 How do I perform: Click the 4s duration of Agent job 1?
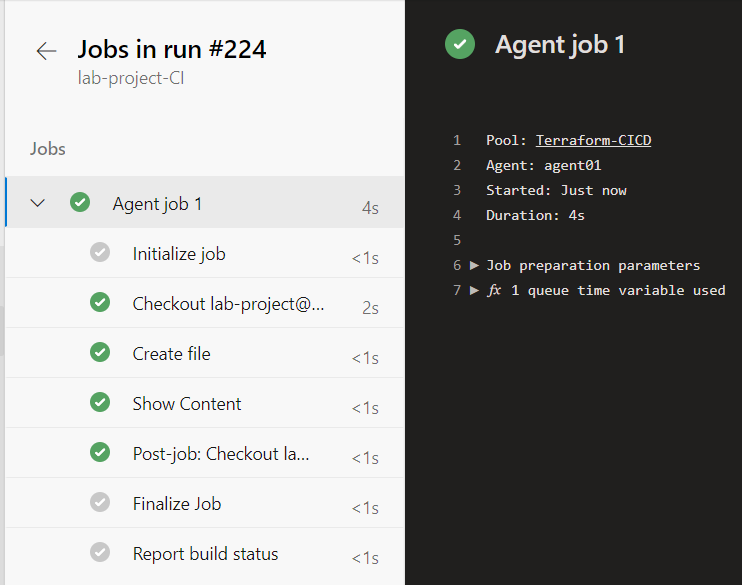370,208
